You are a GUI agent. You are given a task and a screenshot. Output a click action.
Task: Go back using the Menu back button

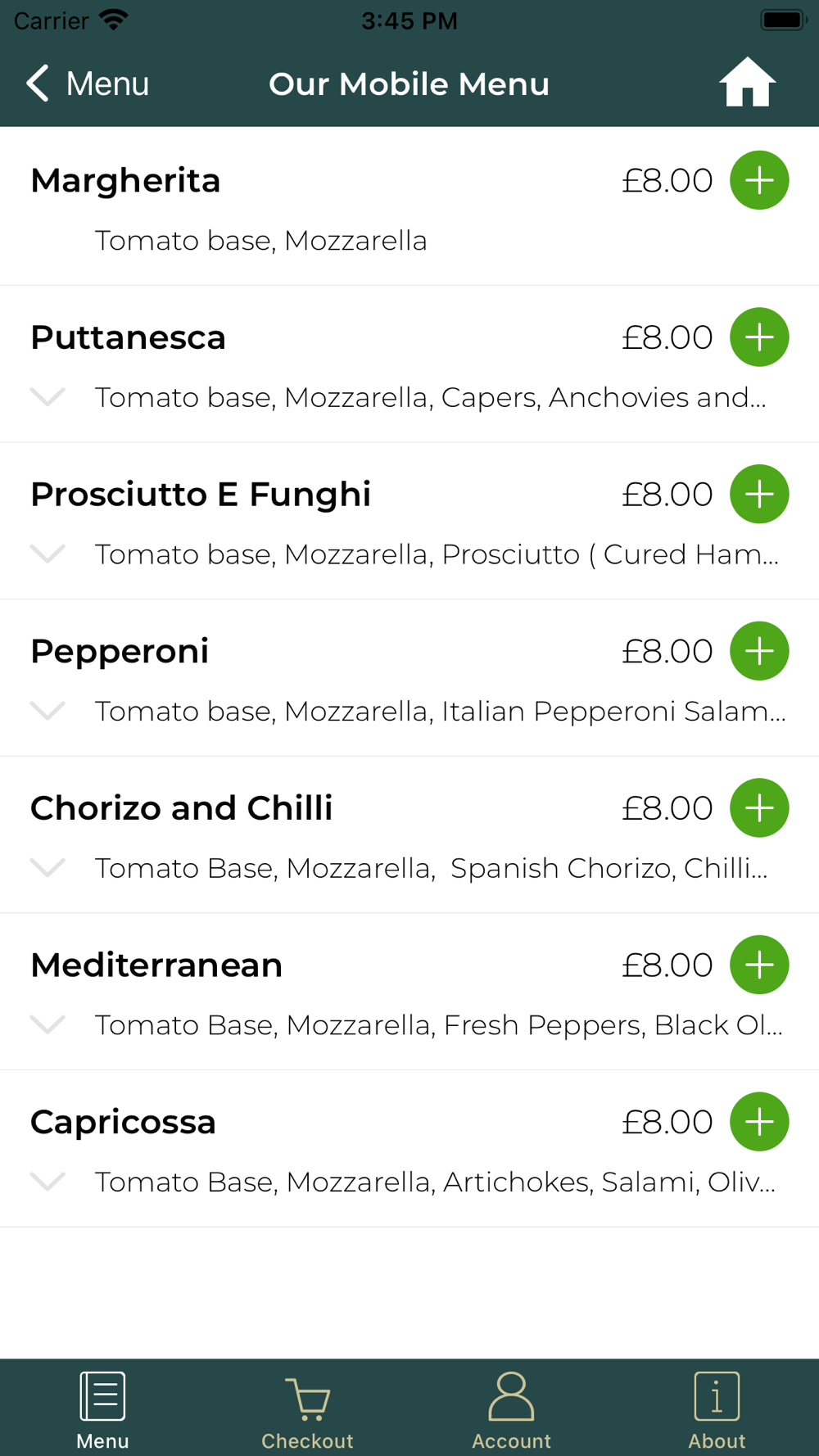coord(88,84)
